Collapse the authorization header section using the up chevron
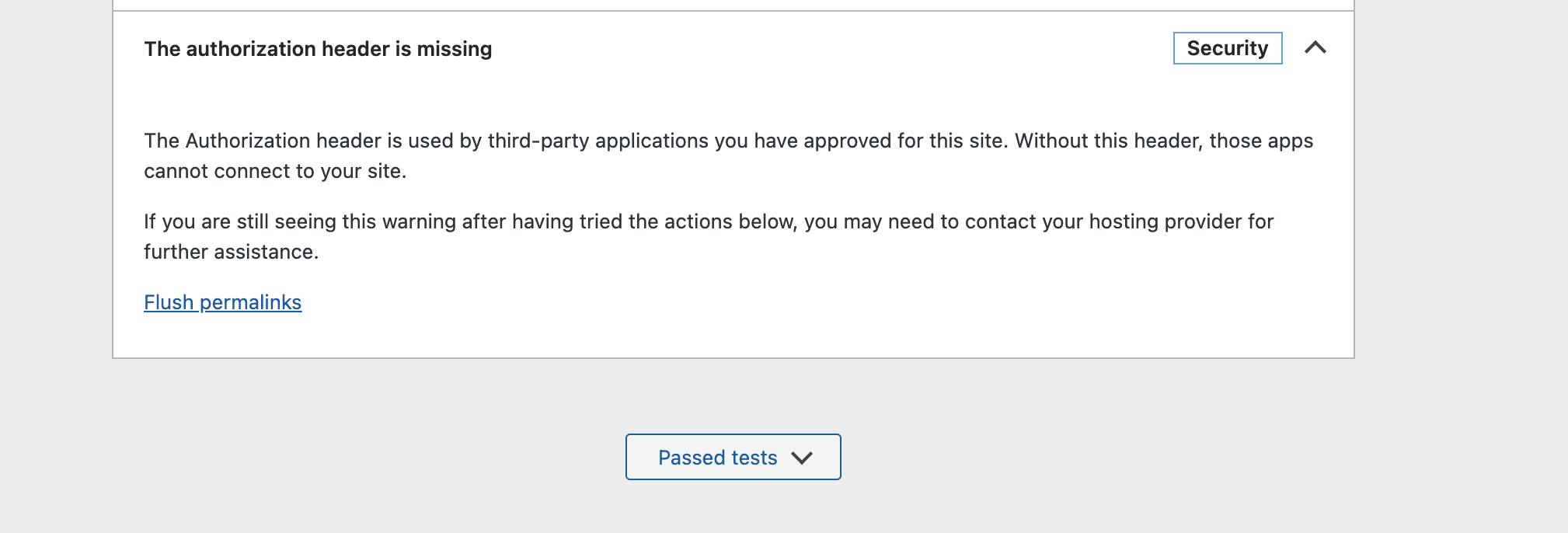The width and height of the screenshot is (1568, 533). point(1315,48)
